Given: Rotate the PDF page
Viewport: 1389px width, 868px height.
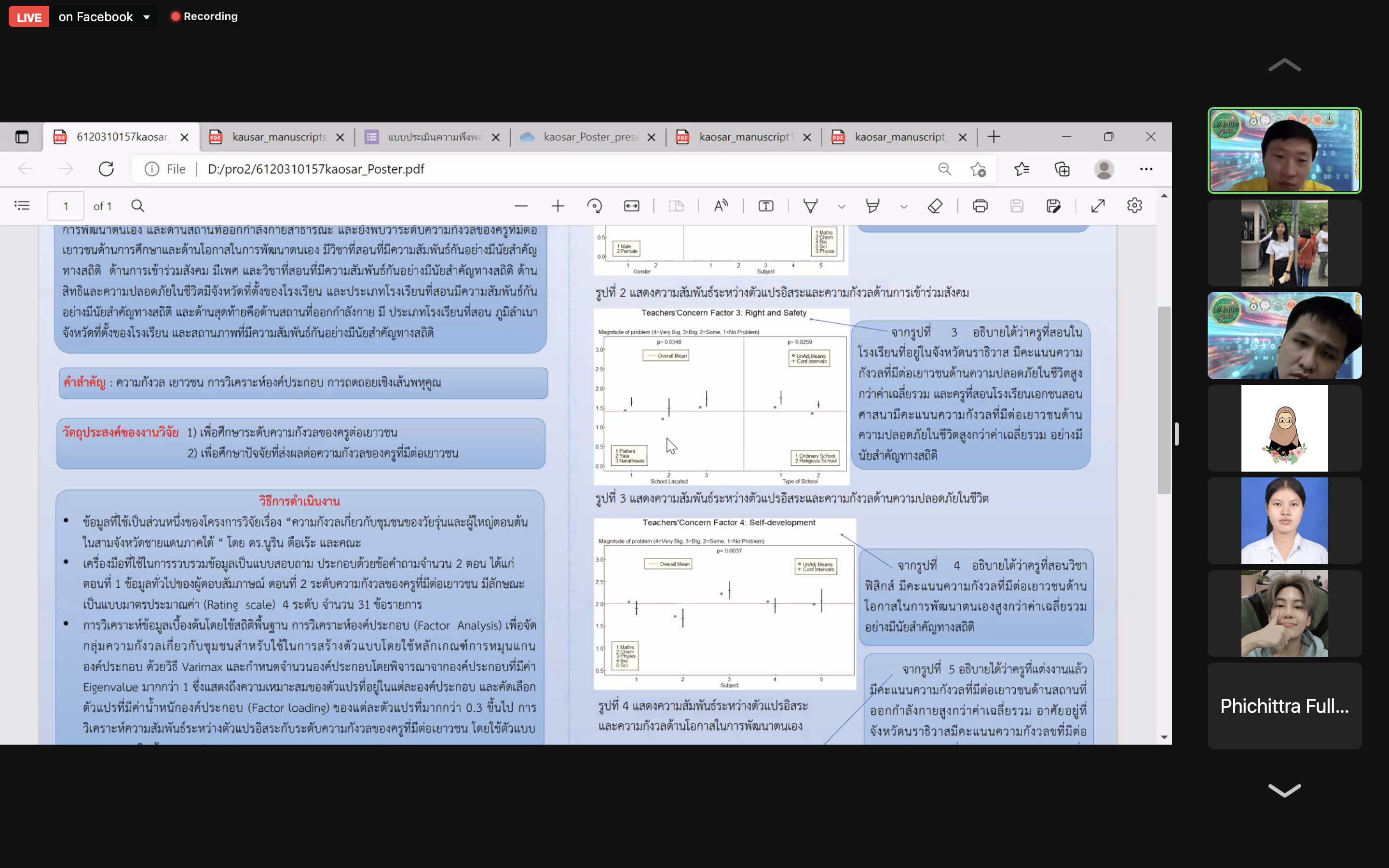Looking at the screenshot, I should pos(595,205).
